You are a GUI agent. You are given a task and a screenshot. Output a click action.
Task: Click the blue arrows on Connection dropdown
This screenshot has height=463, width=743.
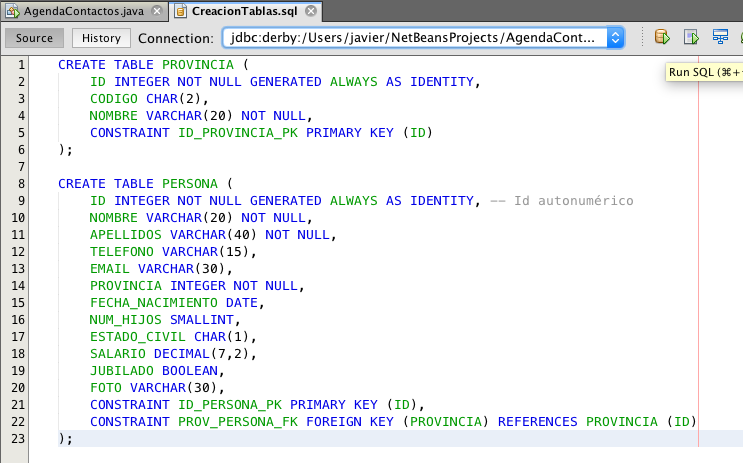click(x=615, y=38)
